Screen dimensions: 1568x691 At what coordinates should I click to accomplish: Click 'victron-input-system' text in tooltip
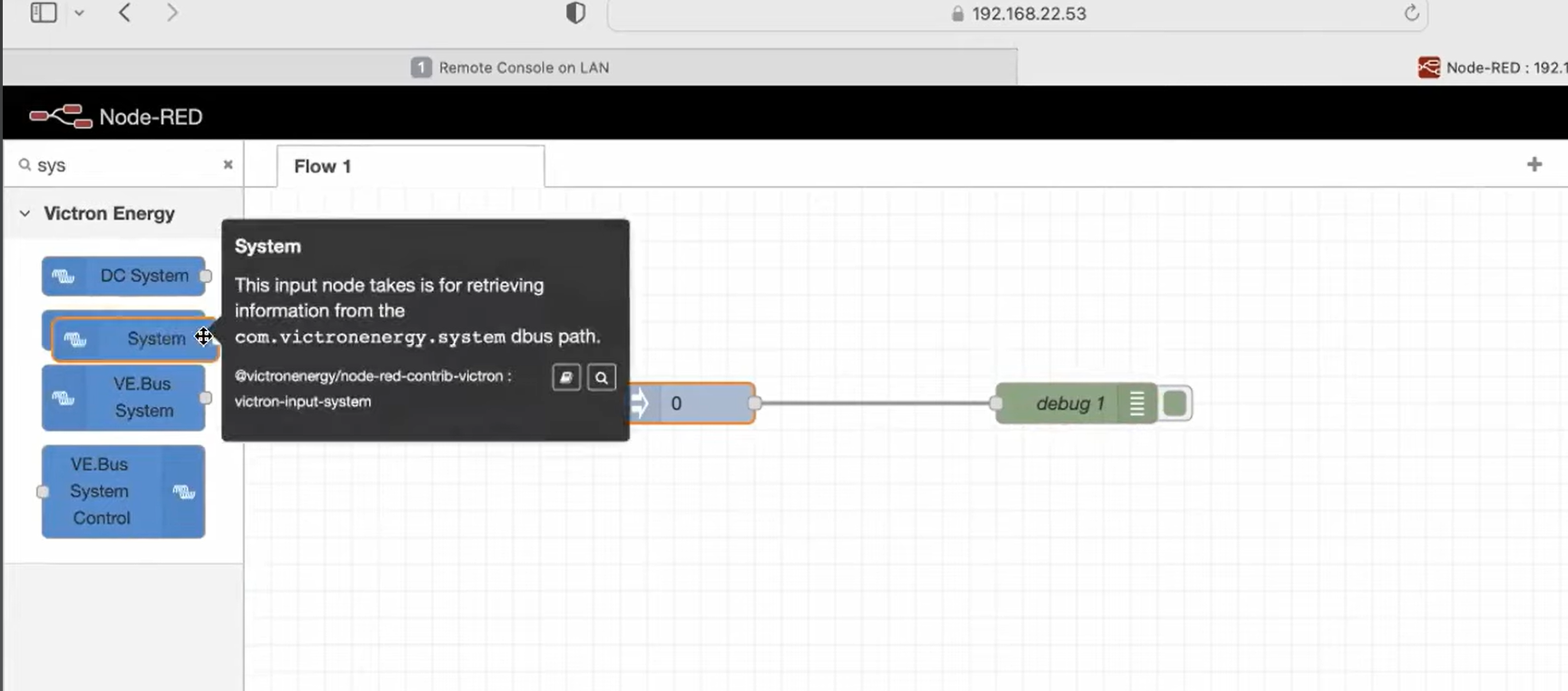(x=303, y=402)
